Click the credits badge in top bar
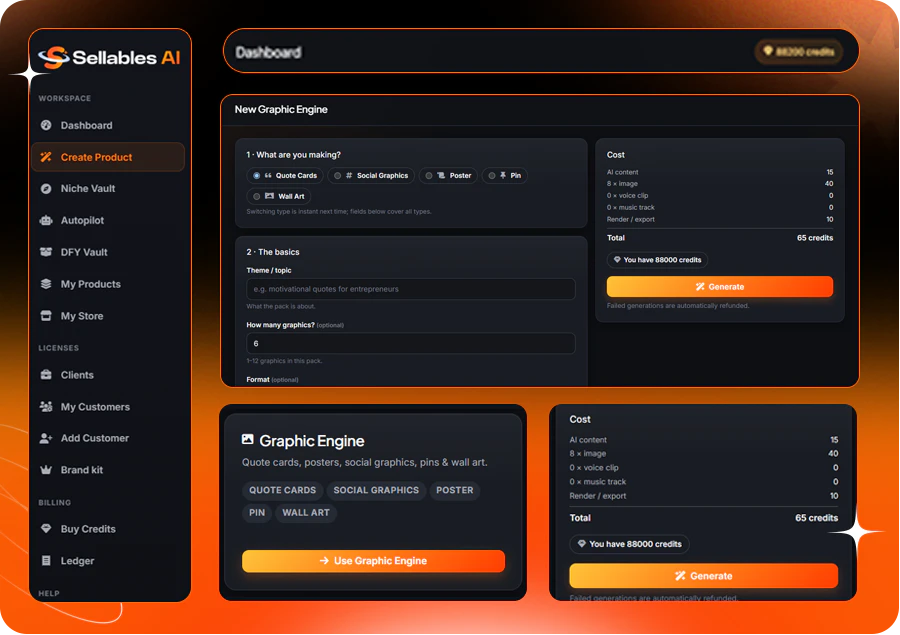 click(x=798, y=52)
